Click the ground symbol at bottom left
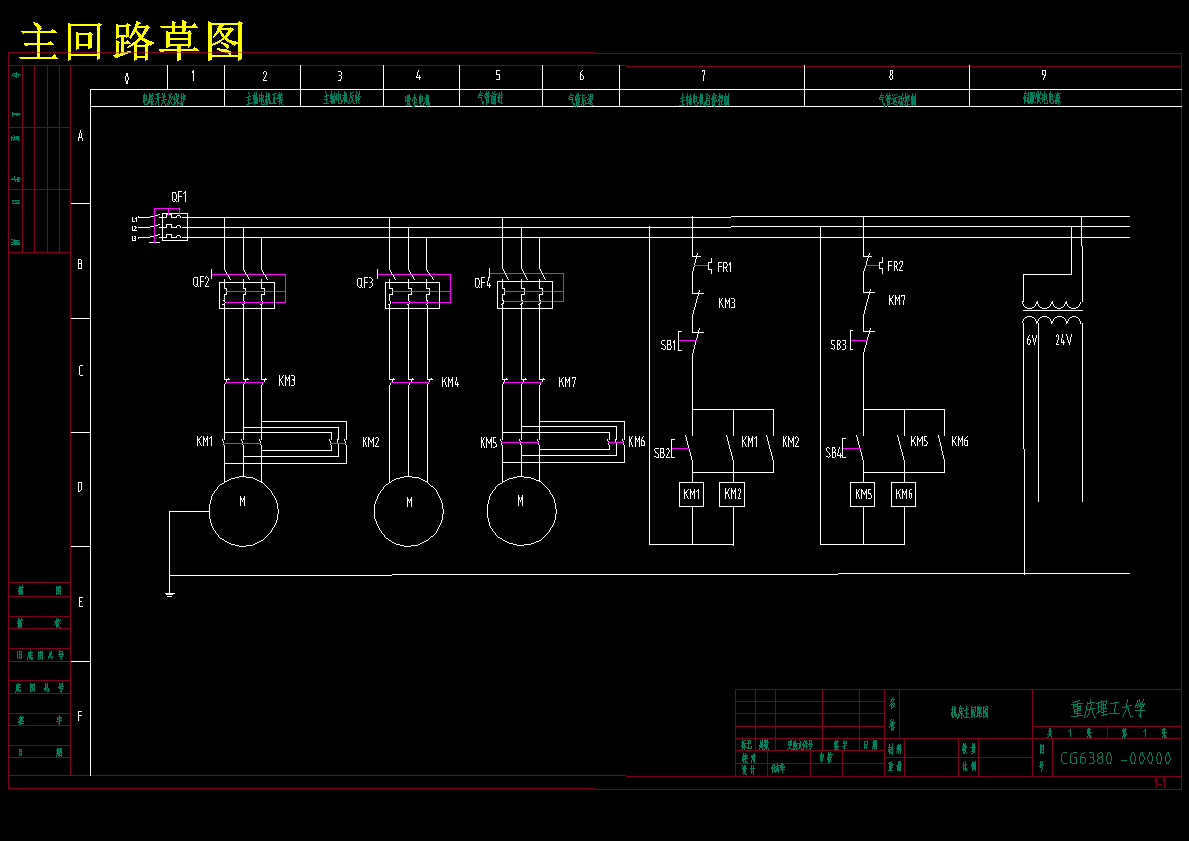 (x=169, y=594)
